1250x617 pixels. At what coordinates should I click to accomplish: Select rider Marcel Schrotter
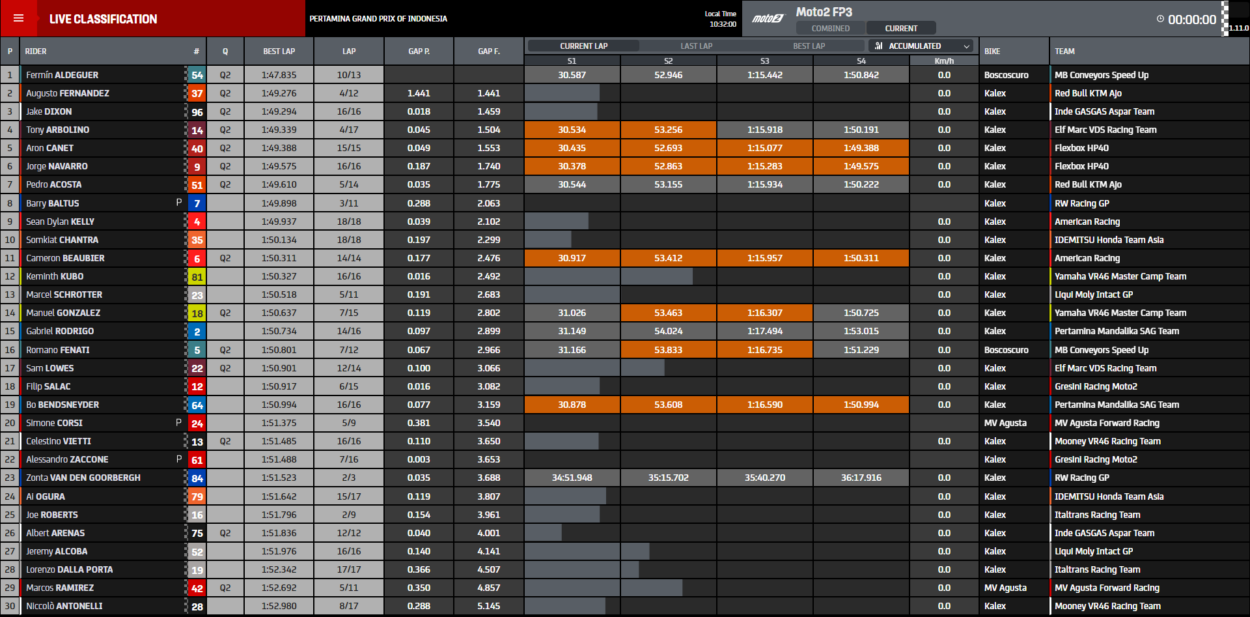coord(65,295)
